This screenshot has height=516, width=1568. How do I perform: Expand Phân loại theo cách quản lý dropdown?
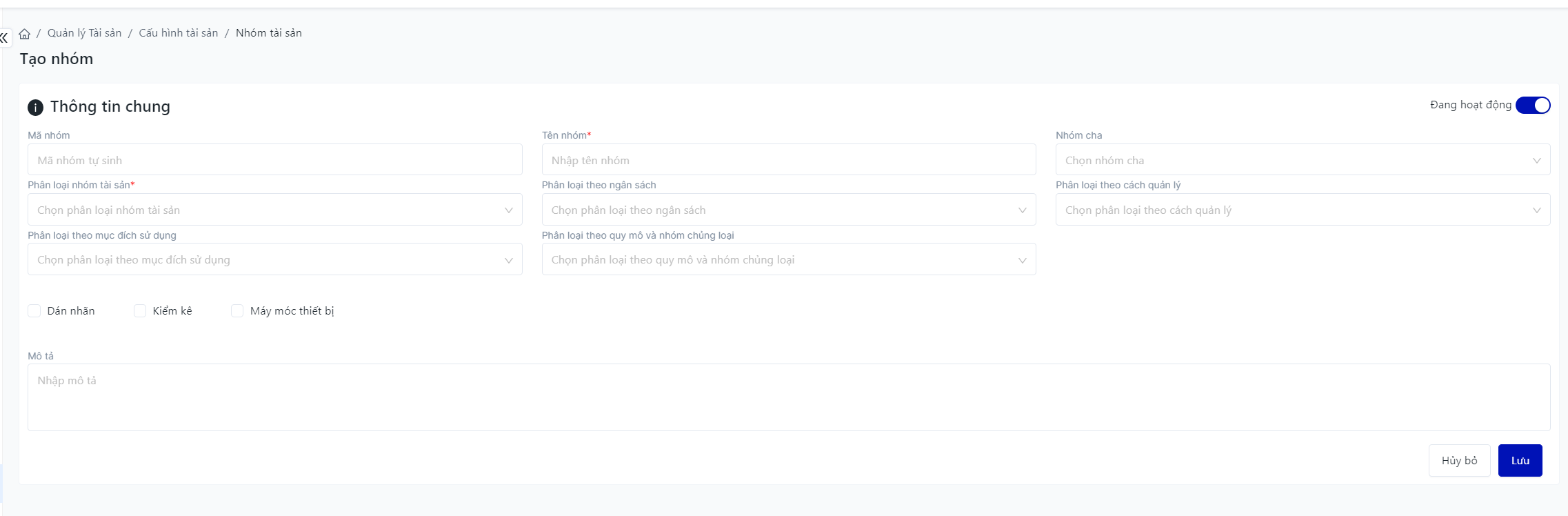pyautogui.click(x=1302, y=210)
